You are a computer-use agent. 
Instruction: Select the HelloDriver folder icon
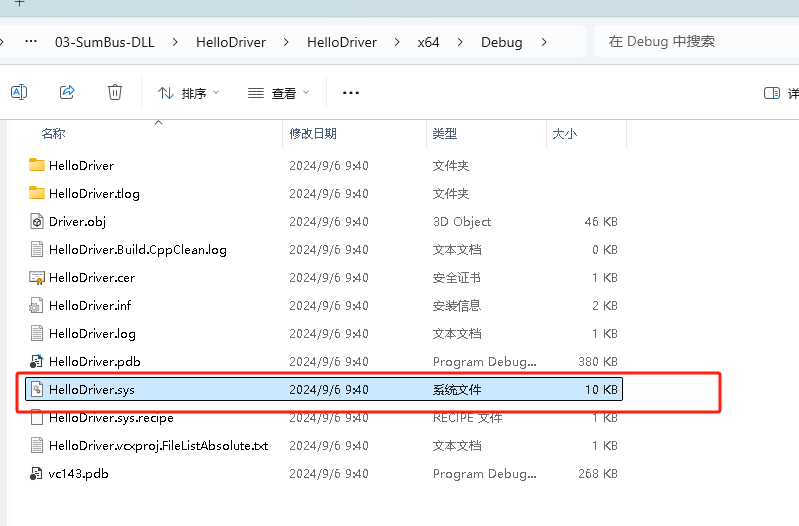[37, 165]
